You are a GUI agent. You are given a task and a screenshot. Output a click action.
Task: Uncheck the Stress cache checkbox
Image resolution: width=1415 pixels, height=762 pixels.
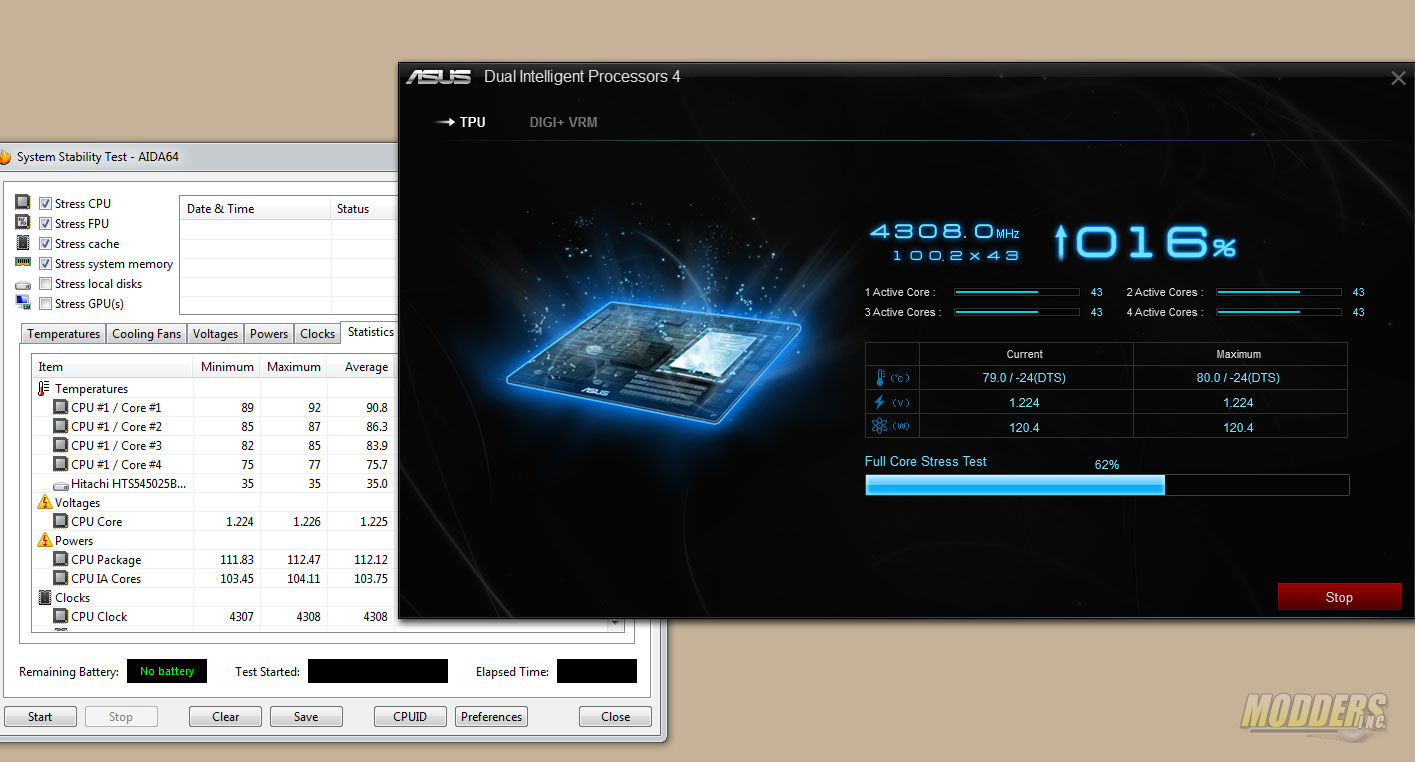45,243
